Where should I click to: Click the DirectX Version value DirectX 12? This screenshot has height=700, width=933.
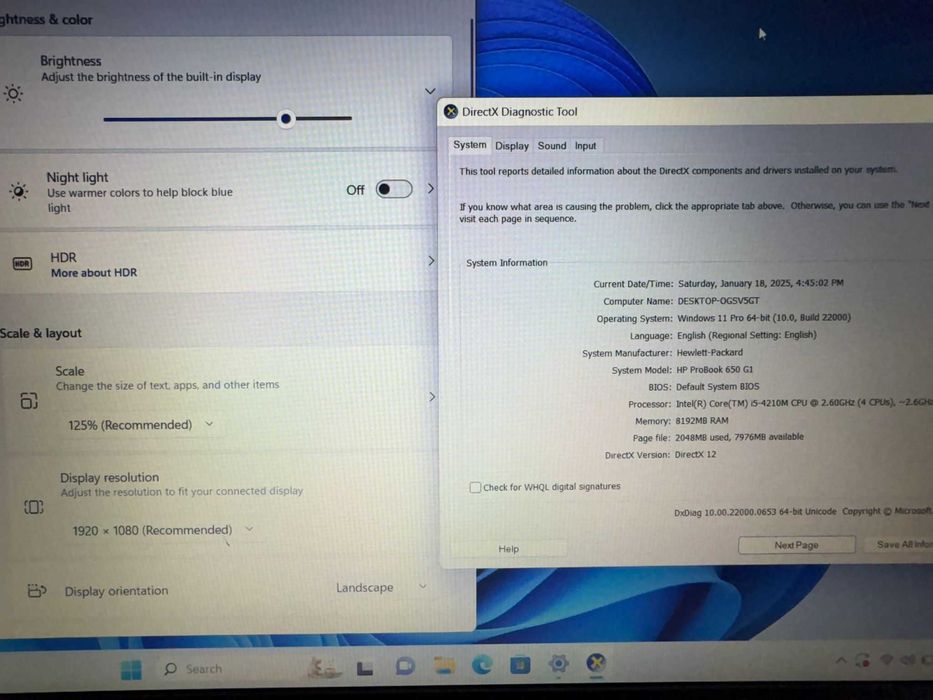point(695,455)
